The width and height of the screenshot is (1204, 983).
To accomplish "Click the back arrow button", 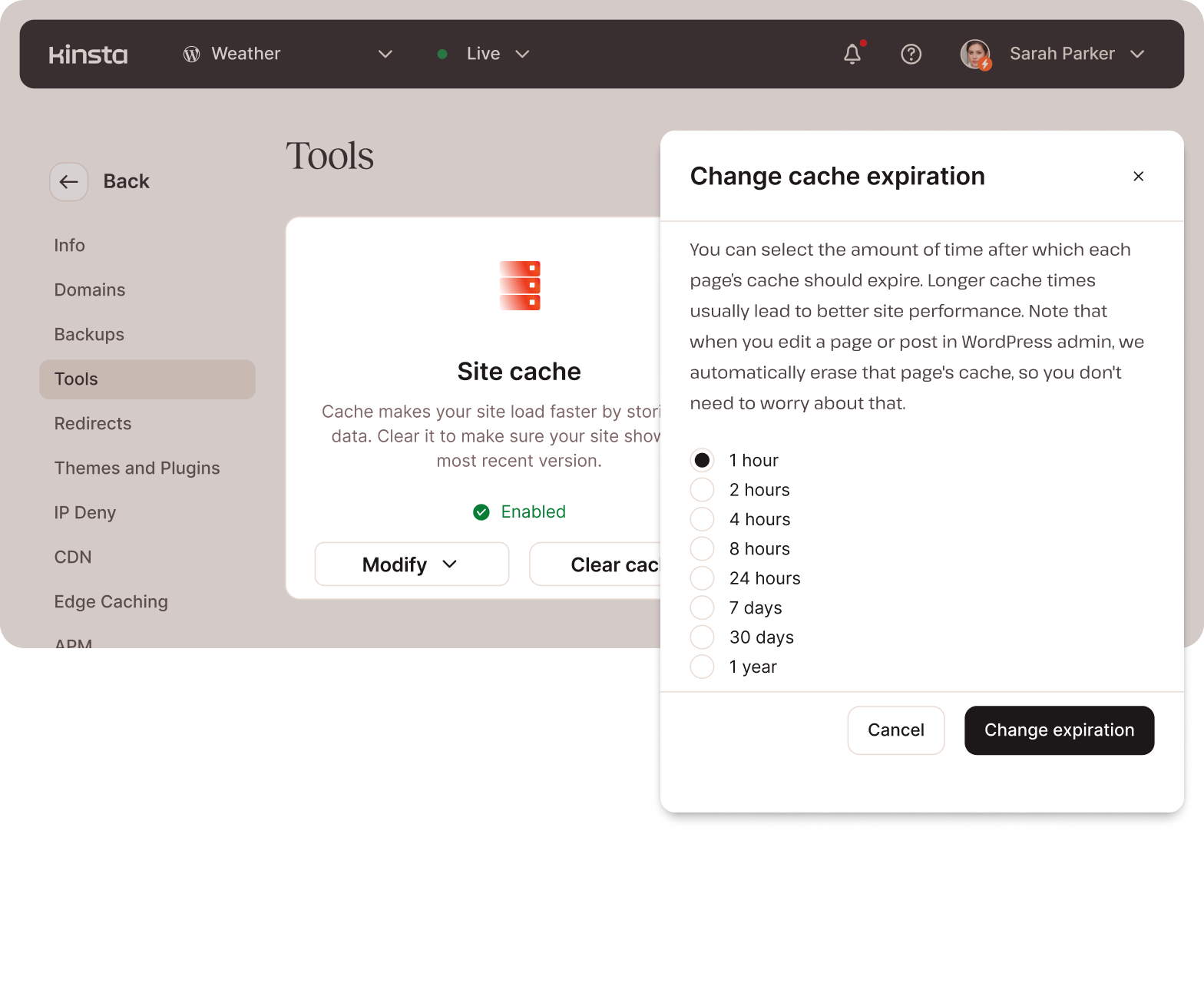I will [69, 182].
